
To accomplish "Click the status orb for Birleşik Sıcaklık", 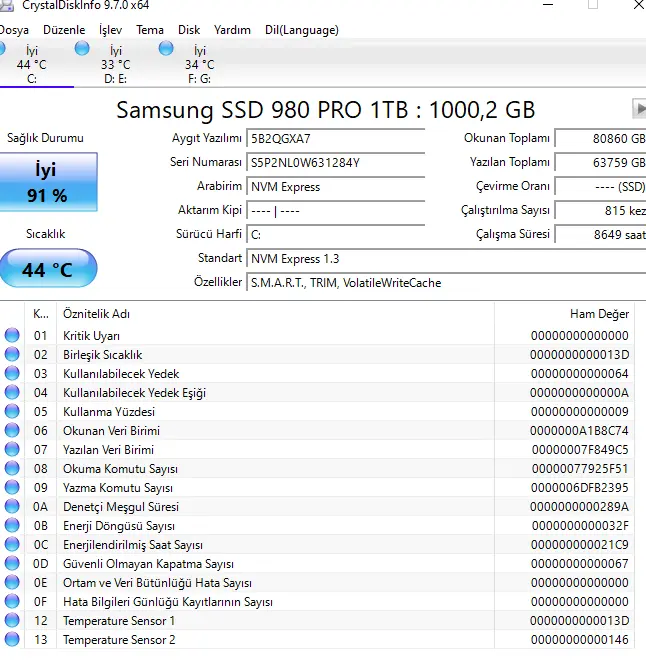I will (x=12, y=354).
